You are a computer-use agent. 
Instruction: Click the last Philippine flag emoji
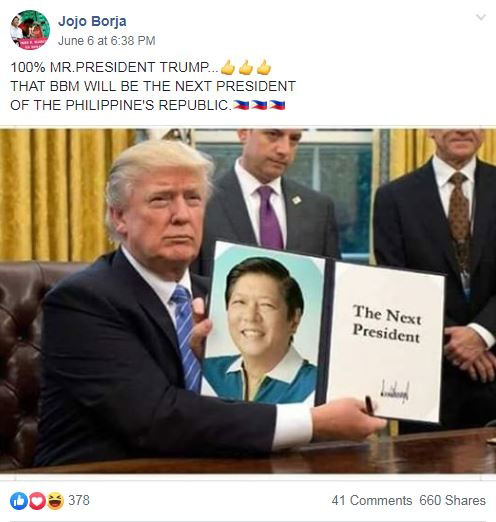coord(277,105)
